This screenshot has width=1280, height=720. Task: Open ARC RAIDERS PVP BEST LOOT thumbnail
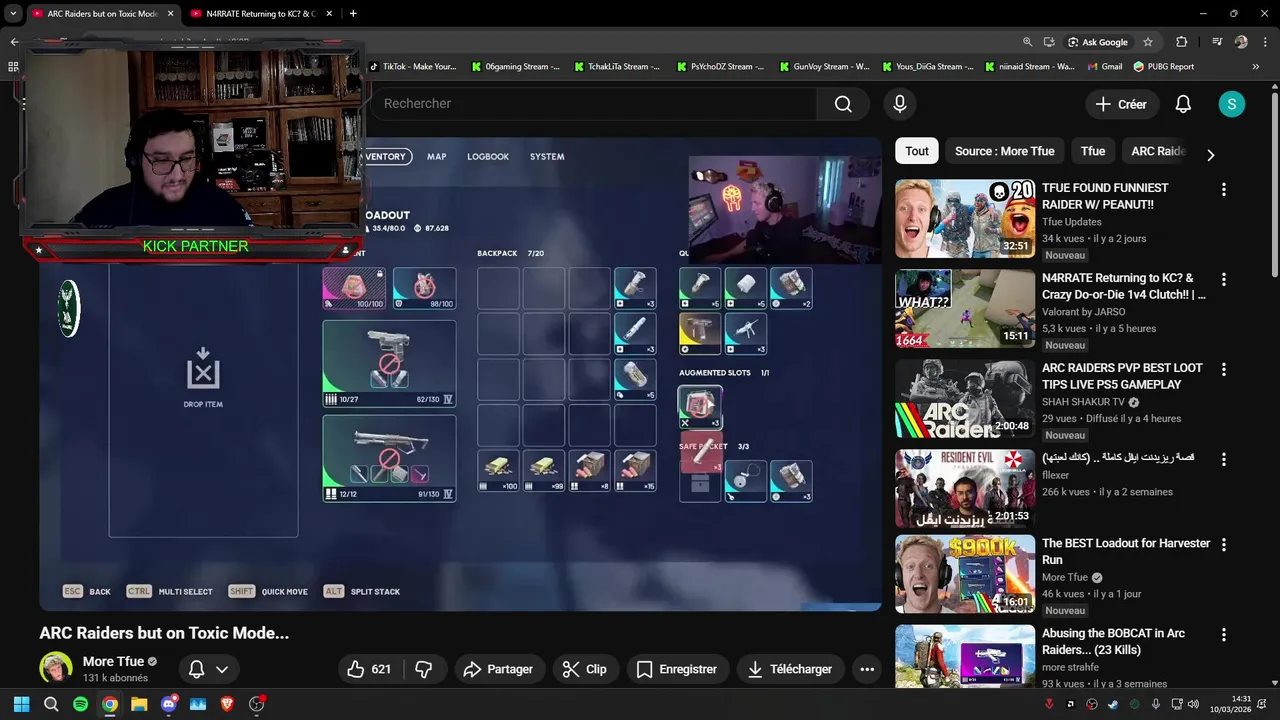coord(965,399)
